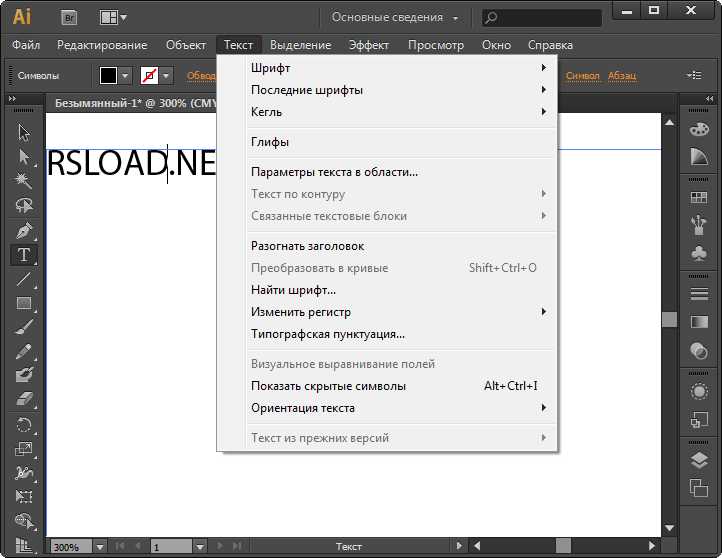Open the Color Guide panel
The width and height of the screenshot is (722, 558).
(x=699, y=157)
